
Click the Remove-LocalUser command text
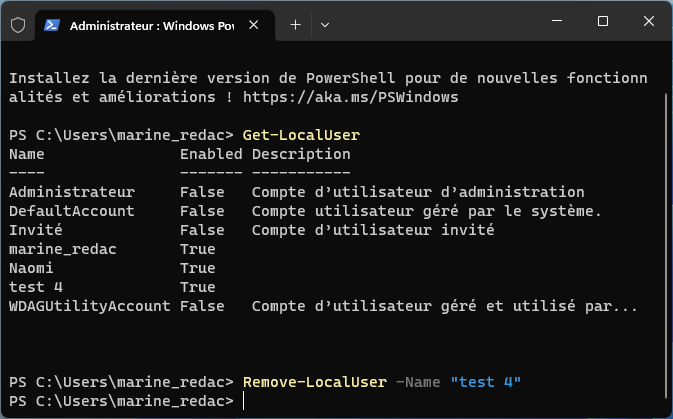tap(315, 382)
